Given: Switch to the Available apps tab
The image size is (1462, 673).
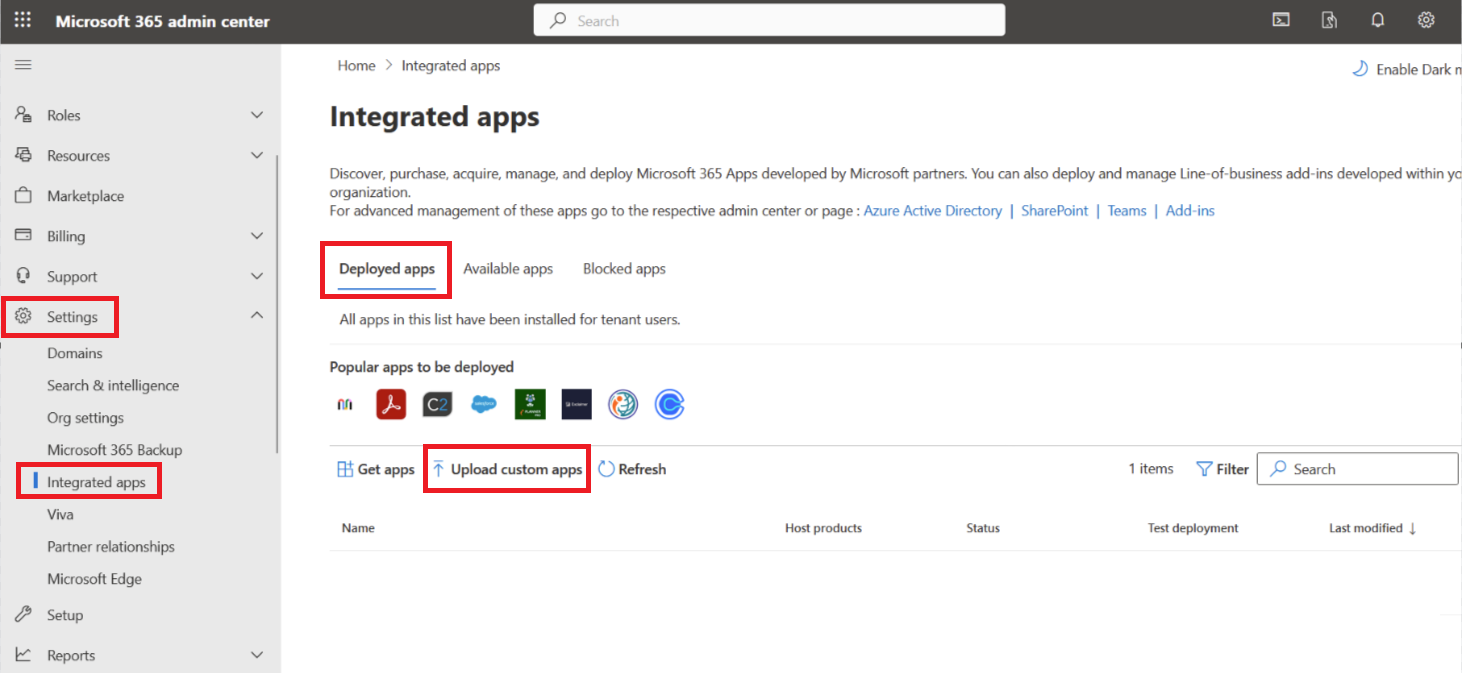Looking at the screenshot, I should tap(508, 269).
